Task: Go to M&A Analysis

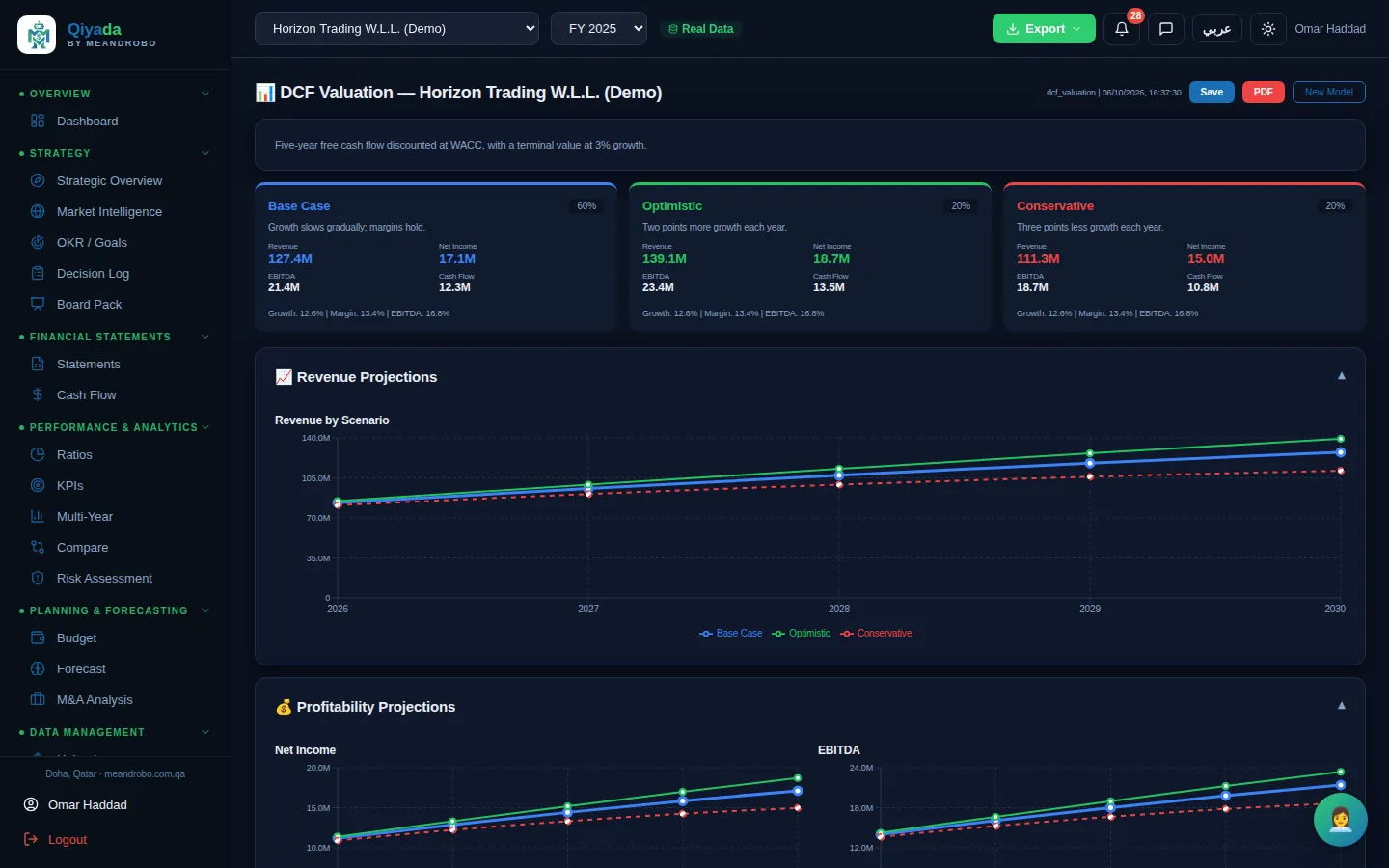Action: click(x=95, y=699)
